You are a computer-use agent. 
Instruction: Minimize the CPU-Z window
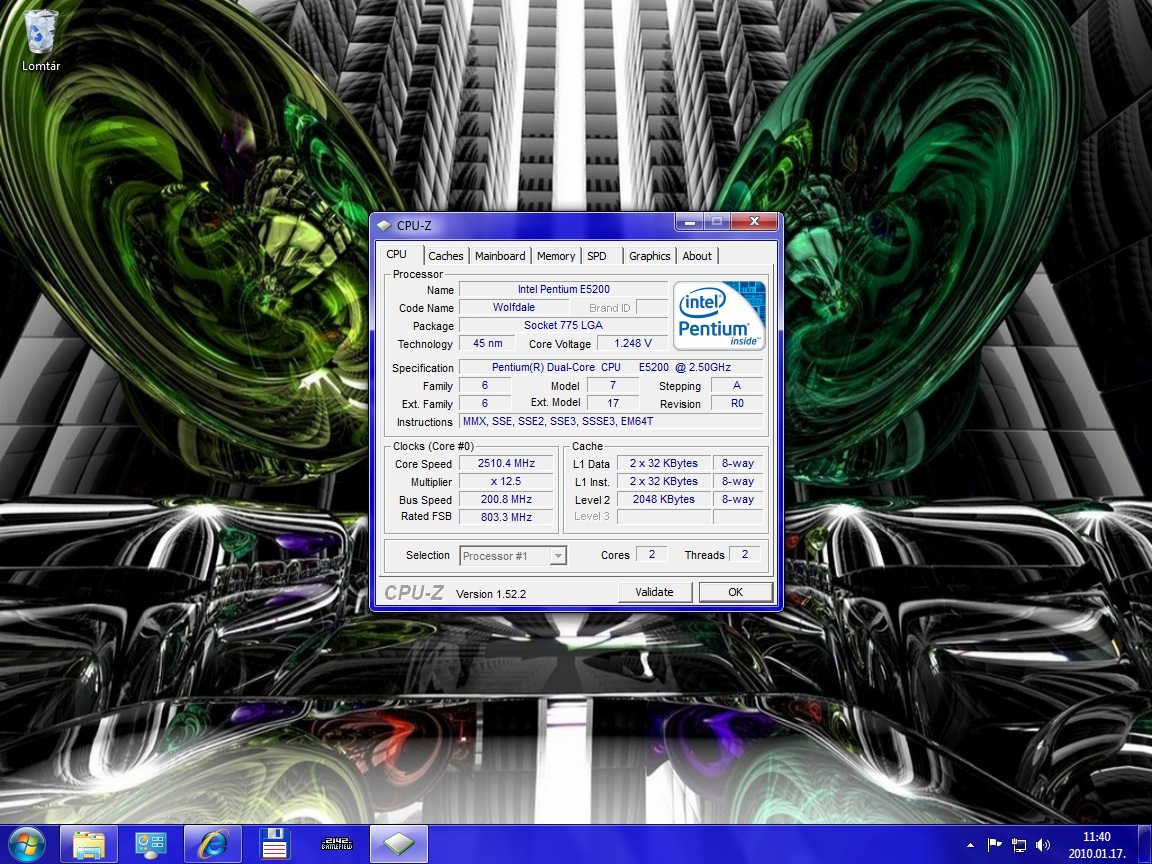(689, 221)
